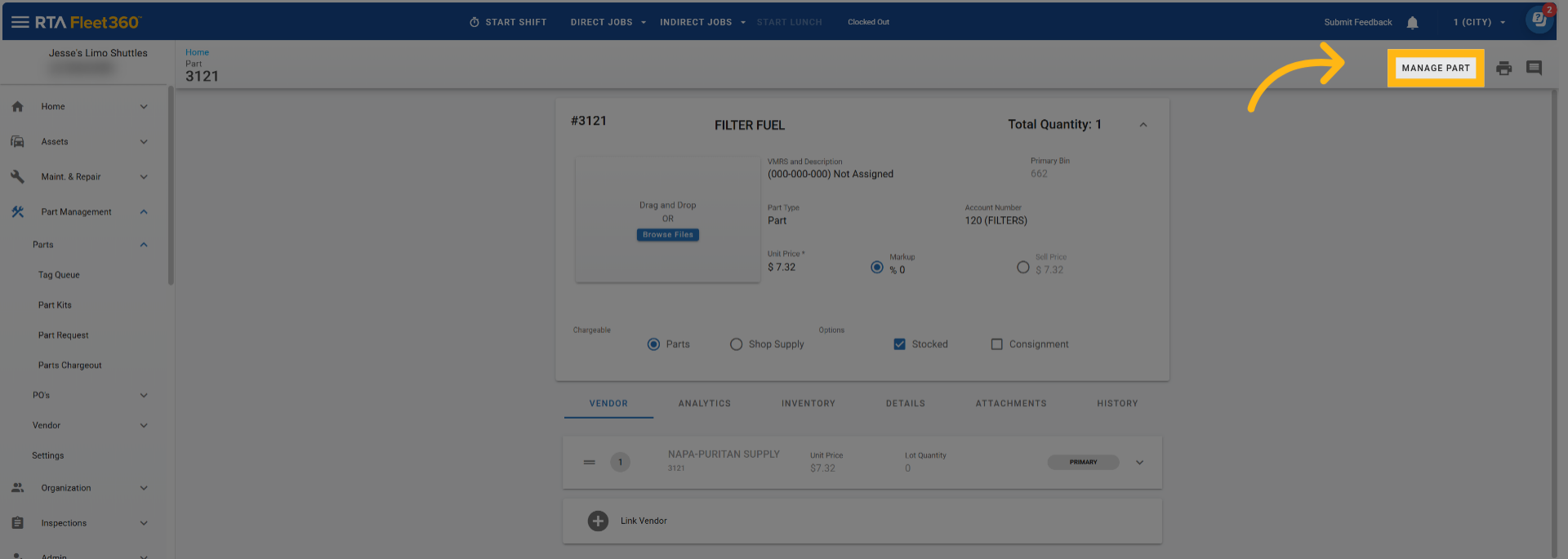
Task: Click the Browse Files button
Action: (x=667, y=235)
